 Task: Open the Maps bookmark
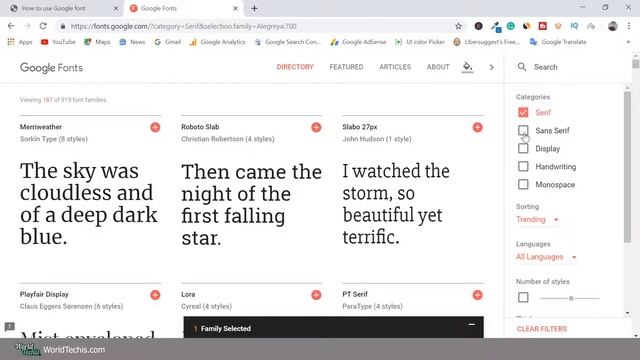(97, 42)
